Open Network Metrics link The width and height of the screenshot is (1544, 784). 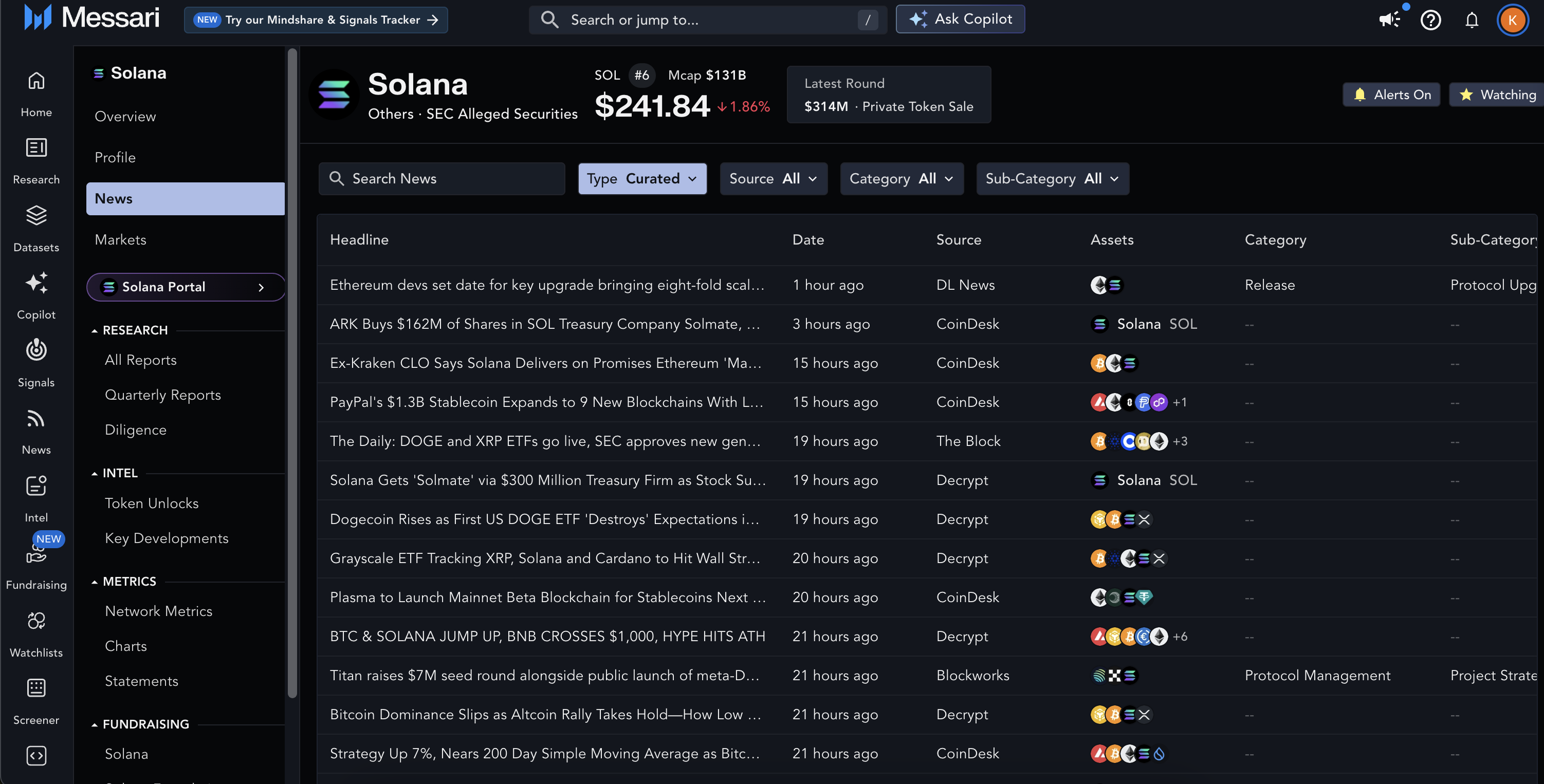159,611
